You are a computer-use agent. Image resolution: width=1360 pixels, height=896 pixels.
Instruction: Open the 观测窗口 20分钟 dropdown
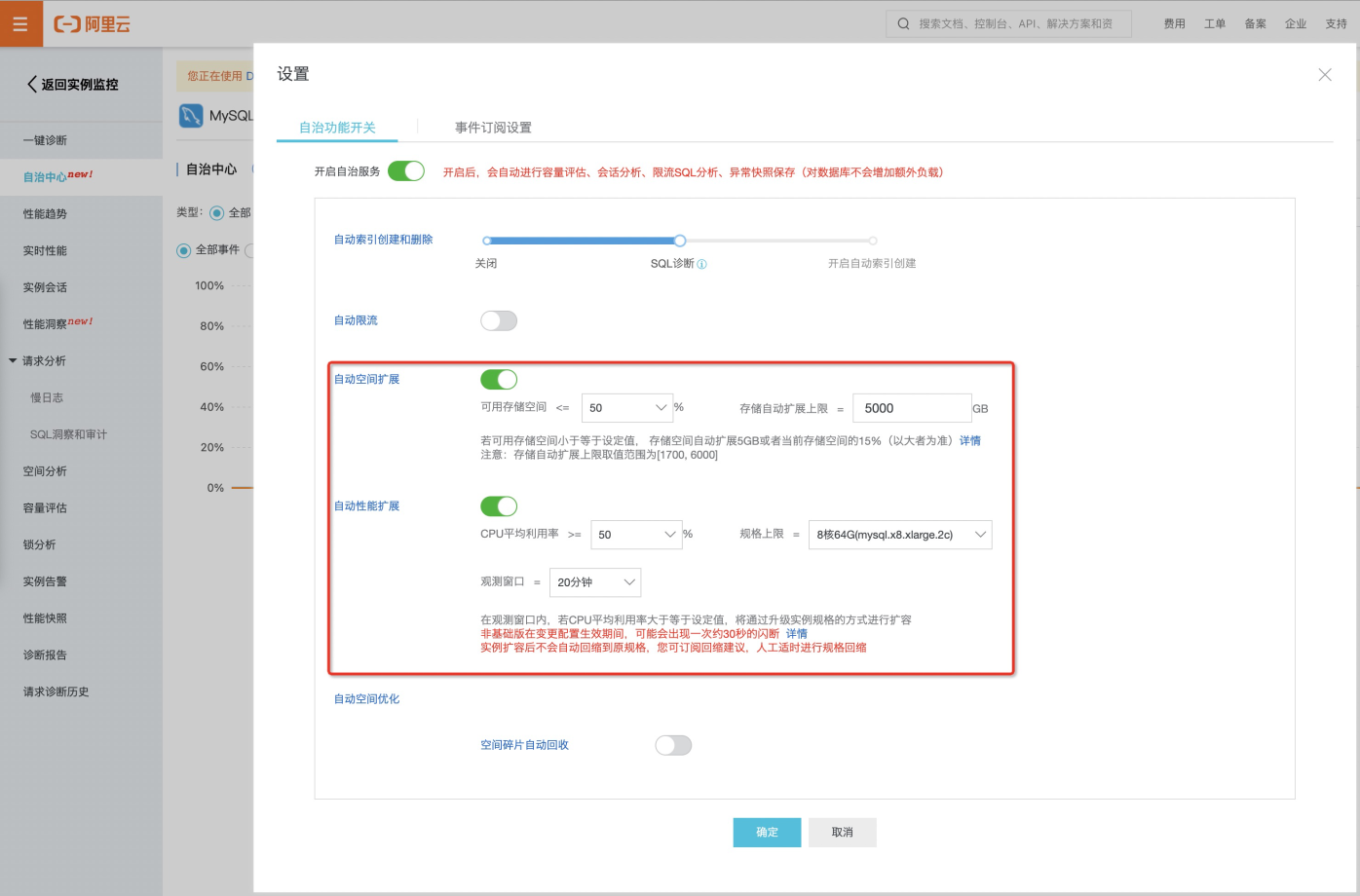coord(595,582)
